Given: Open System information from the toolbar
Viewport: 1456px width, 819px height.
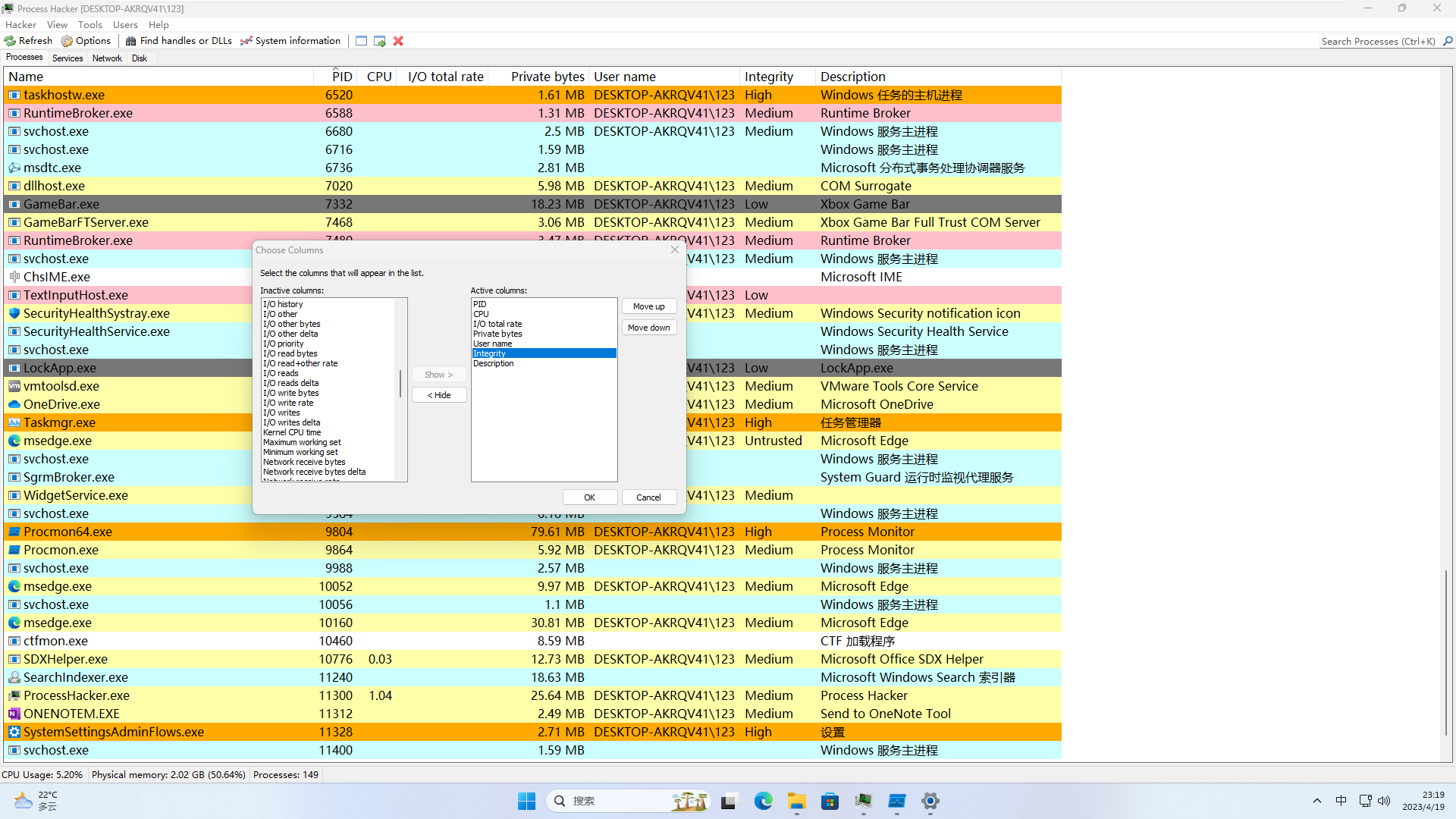Looking at the screenshot, I should click(290, 41).
